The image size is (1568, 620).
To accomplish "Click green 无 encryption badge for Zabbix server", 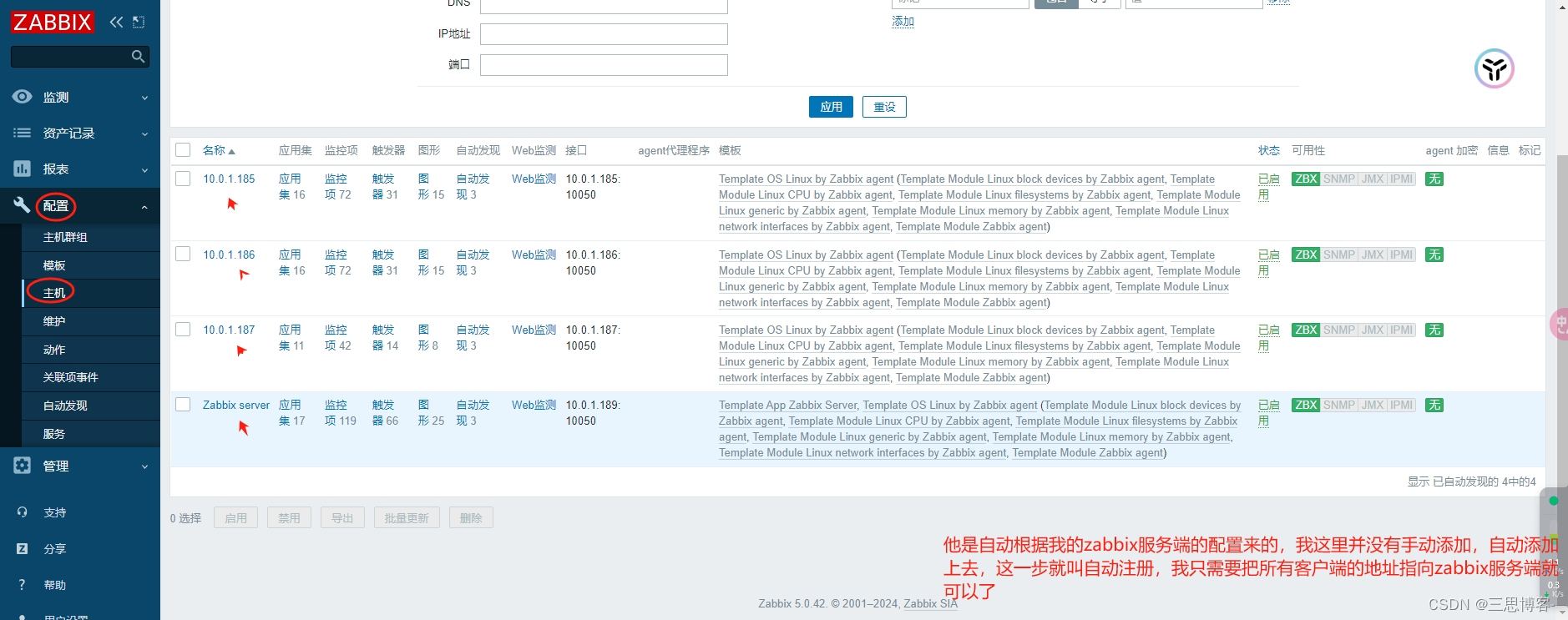I will (x=1434, y=405).
